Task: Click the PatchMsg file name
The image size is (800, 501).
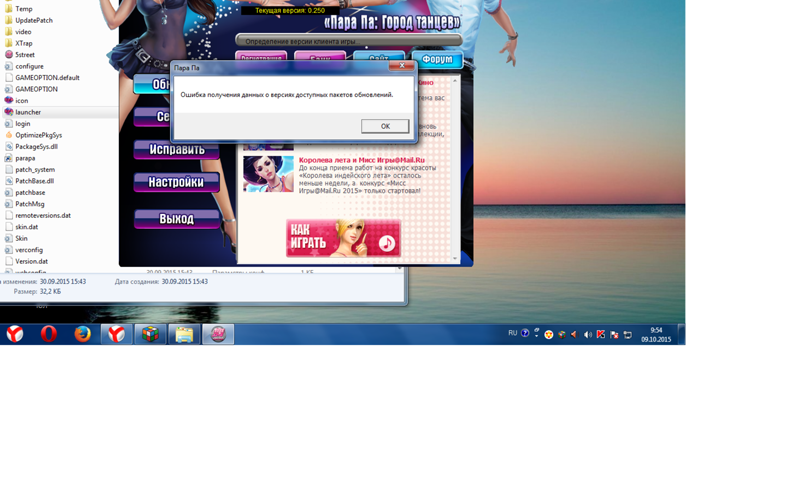Action: click(x=30, y=204)
